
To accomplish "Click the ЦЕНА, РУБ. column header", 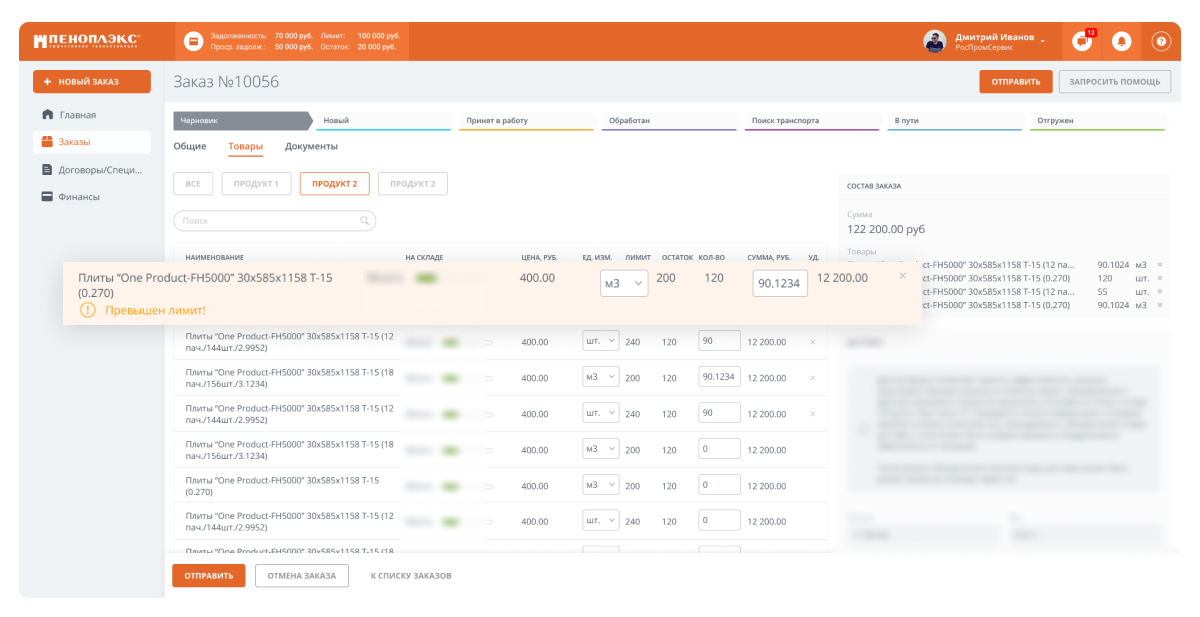I will coord(539,257).
